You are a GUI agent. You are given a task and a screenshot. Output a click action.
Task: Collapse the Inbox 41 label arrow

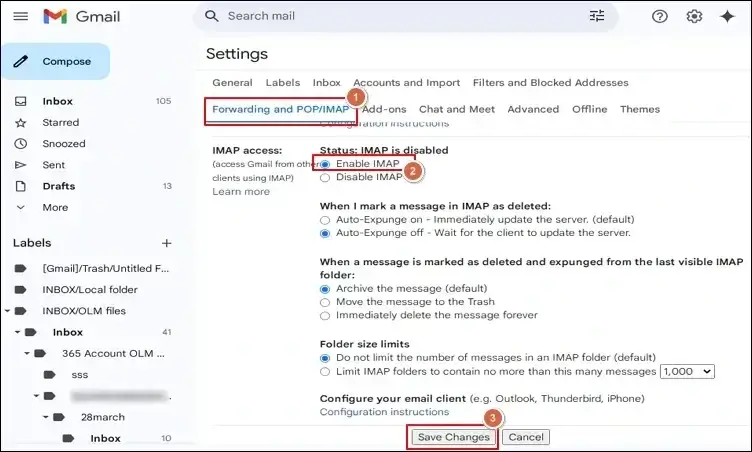[x=17, y=332]
